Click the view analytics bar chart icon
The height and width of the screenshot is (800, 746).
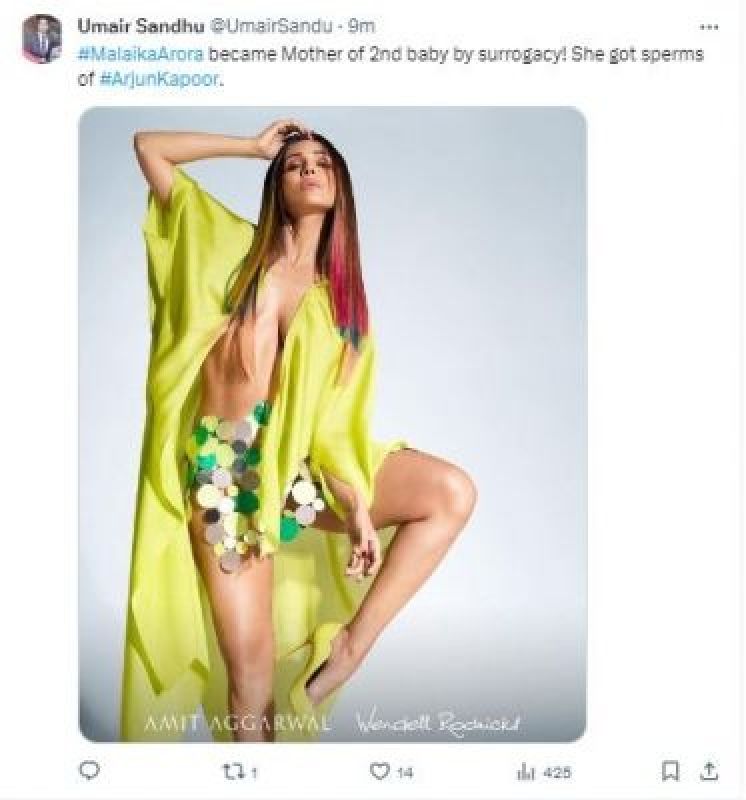(523, 771)
